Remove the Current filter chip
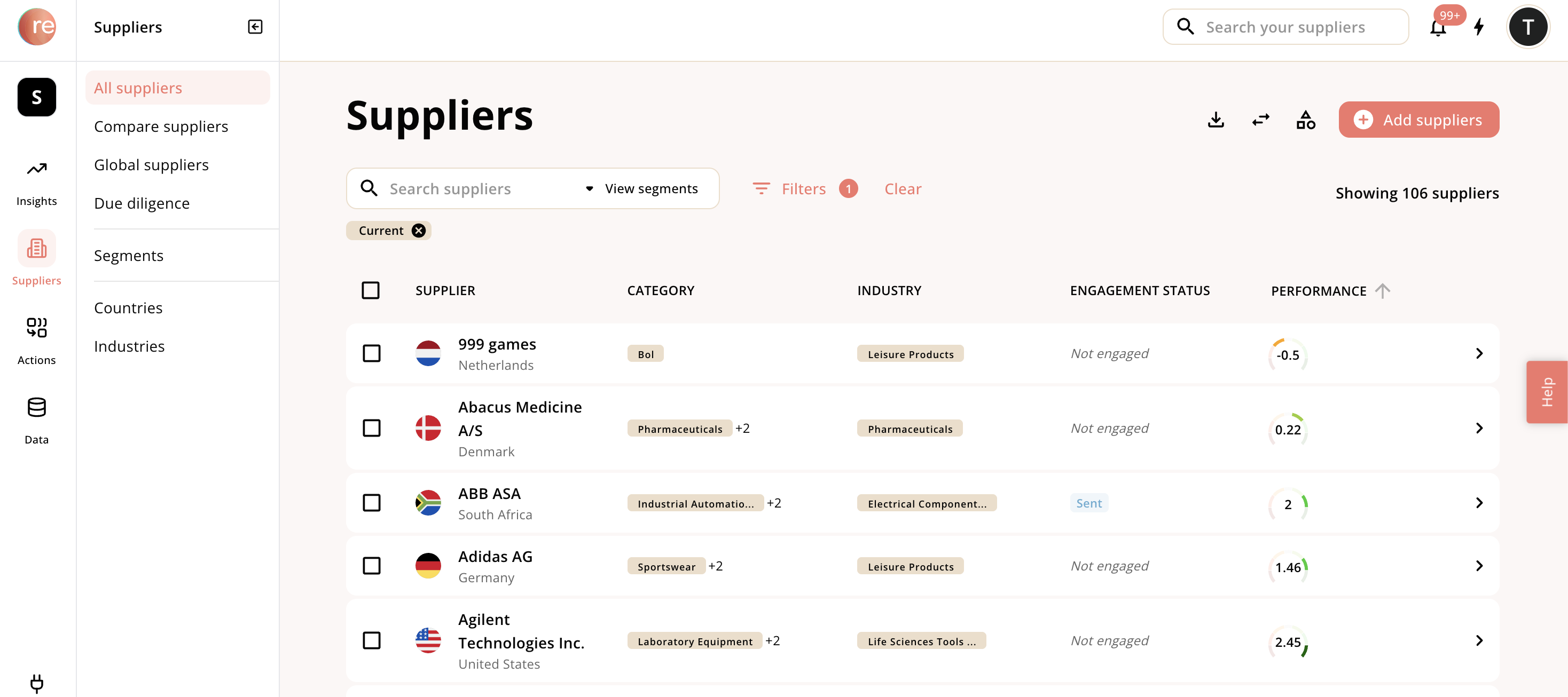 (x=418, y=231)
